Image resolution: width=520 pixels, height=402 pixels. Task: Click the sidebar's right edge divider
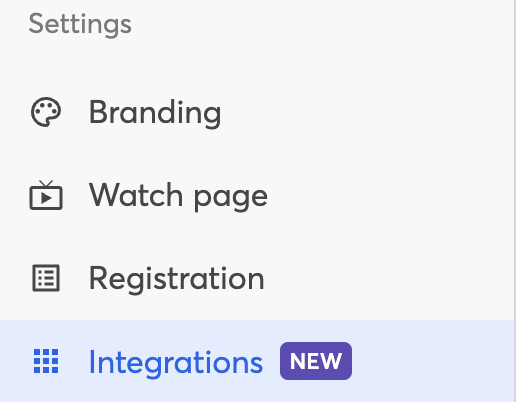[x=515, y=201]
